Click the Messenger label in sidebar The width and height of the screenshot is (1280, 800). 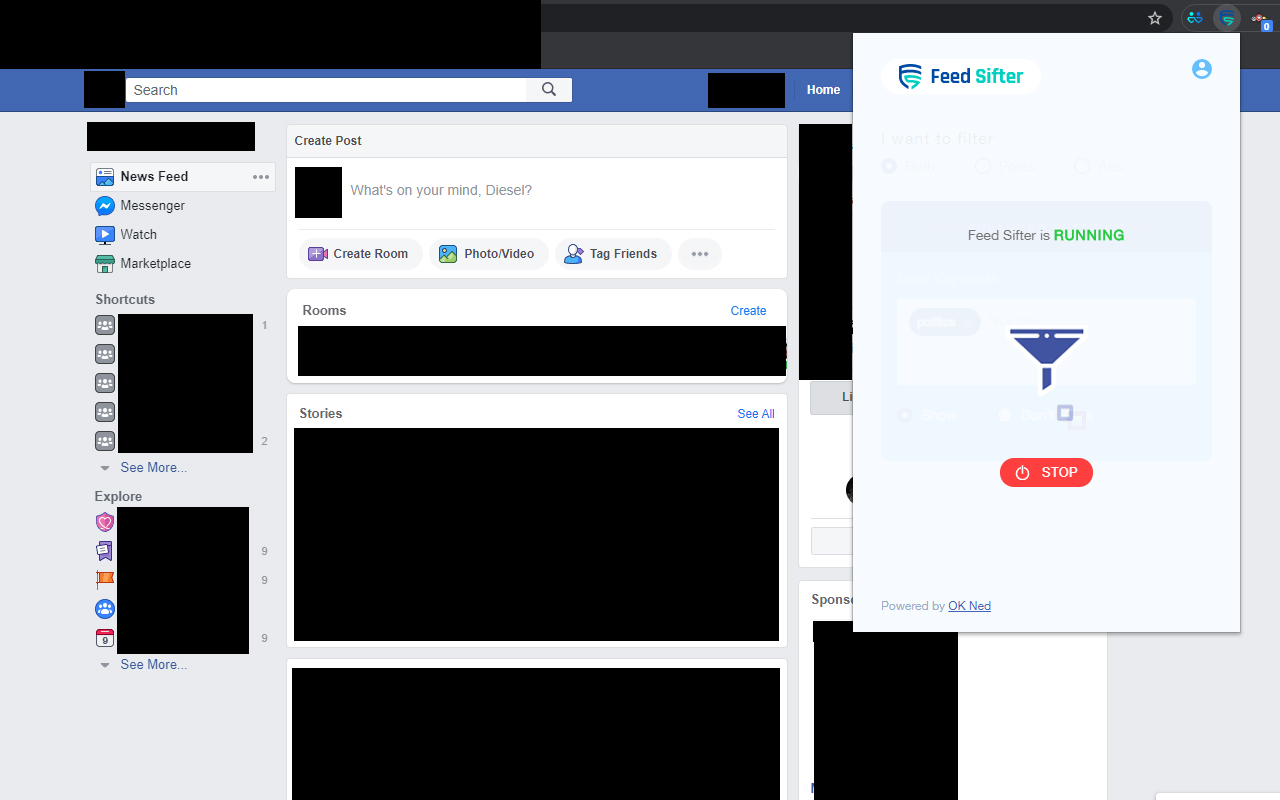[153, 206]
